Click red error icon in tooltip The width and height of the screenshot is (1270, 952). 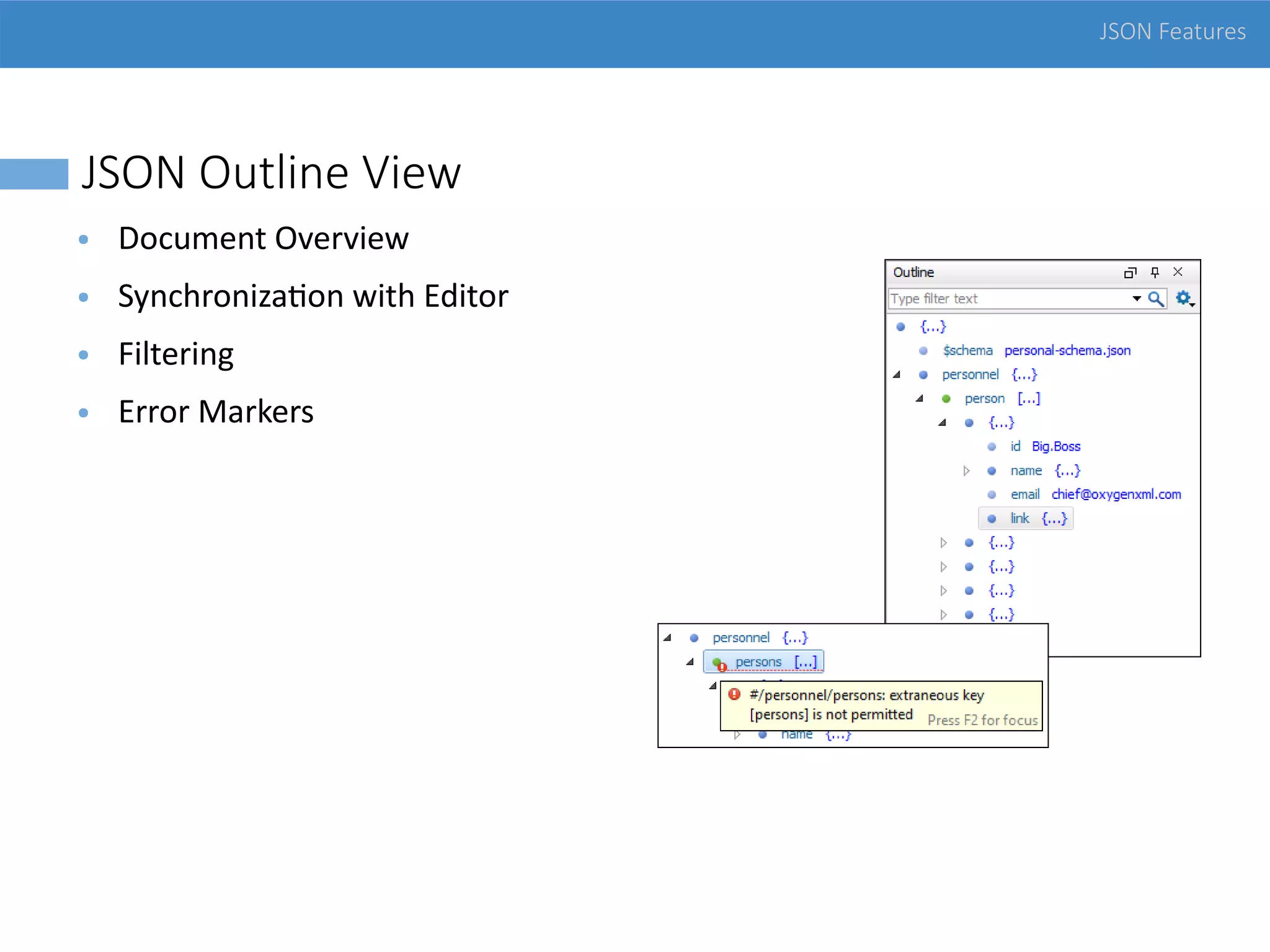pos(735,694)
